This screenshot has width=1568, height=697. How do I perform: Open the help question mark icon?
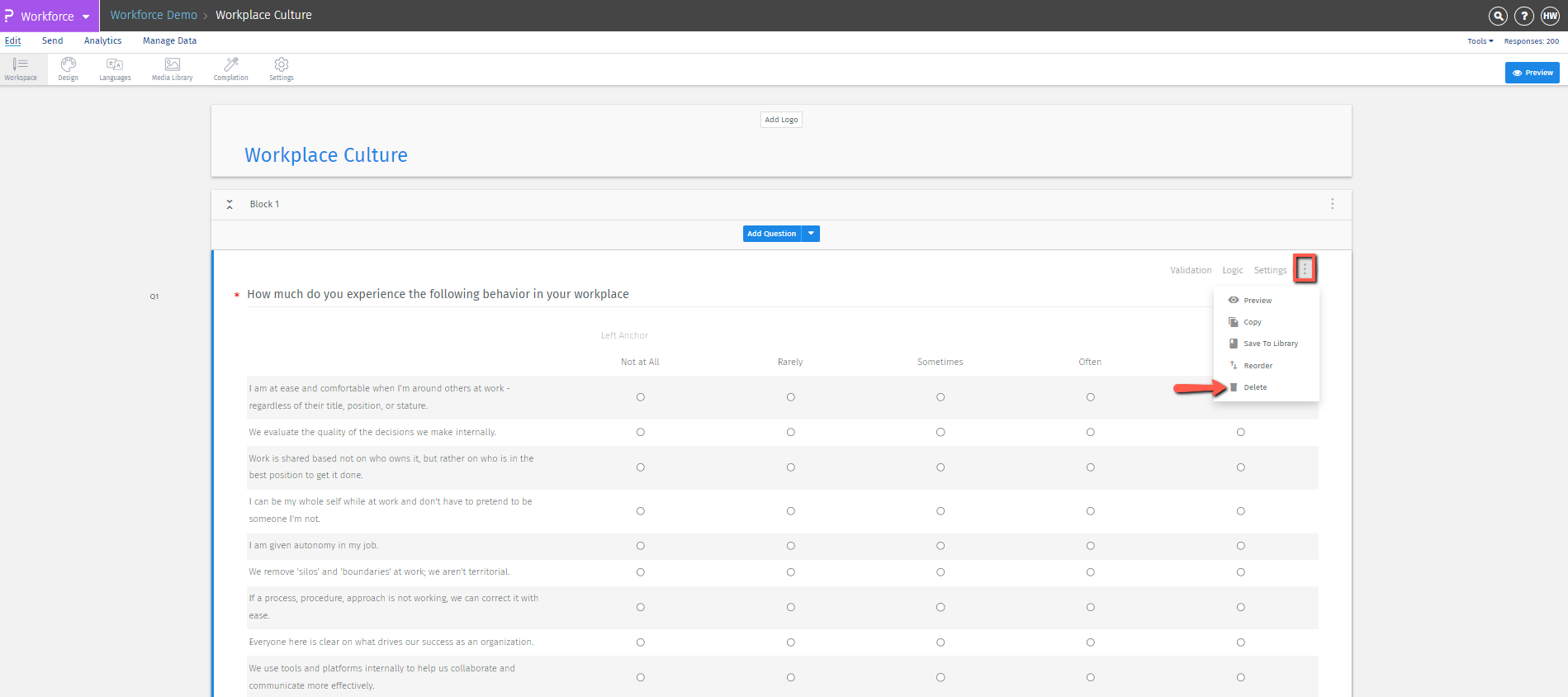point(1524,16)
